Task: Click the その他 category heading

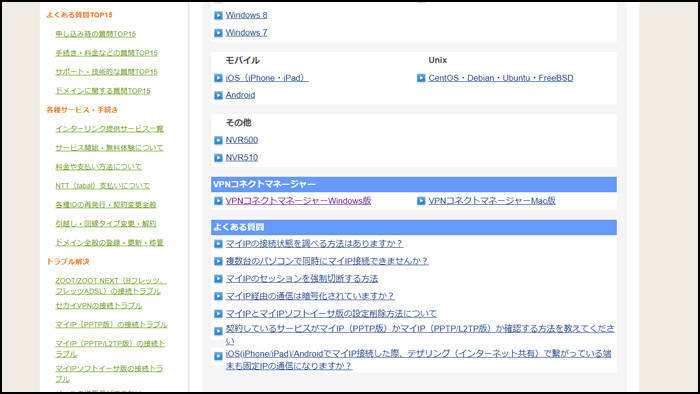Action: point(238,123)
